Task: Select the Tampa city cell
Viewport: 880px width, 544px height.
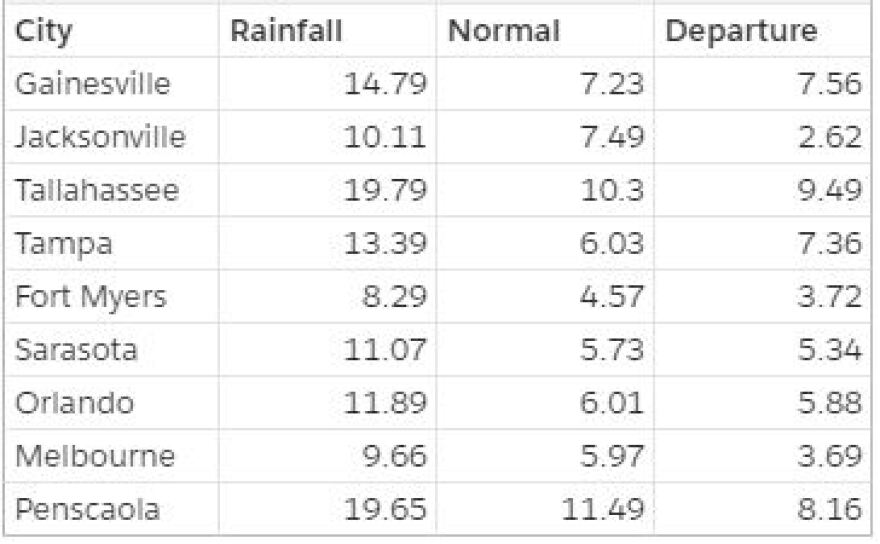Action: 112,243
